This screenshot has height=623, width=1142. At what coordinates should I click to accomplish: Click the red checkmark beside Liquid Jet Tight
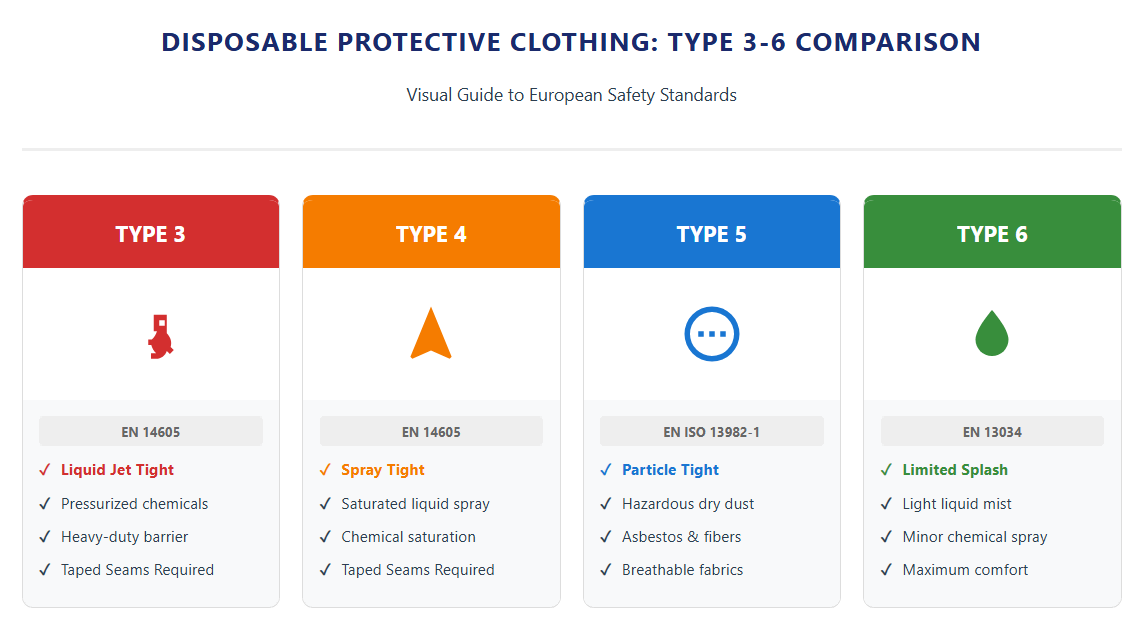coord(45,470)
